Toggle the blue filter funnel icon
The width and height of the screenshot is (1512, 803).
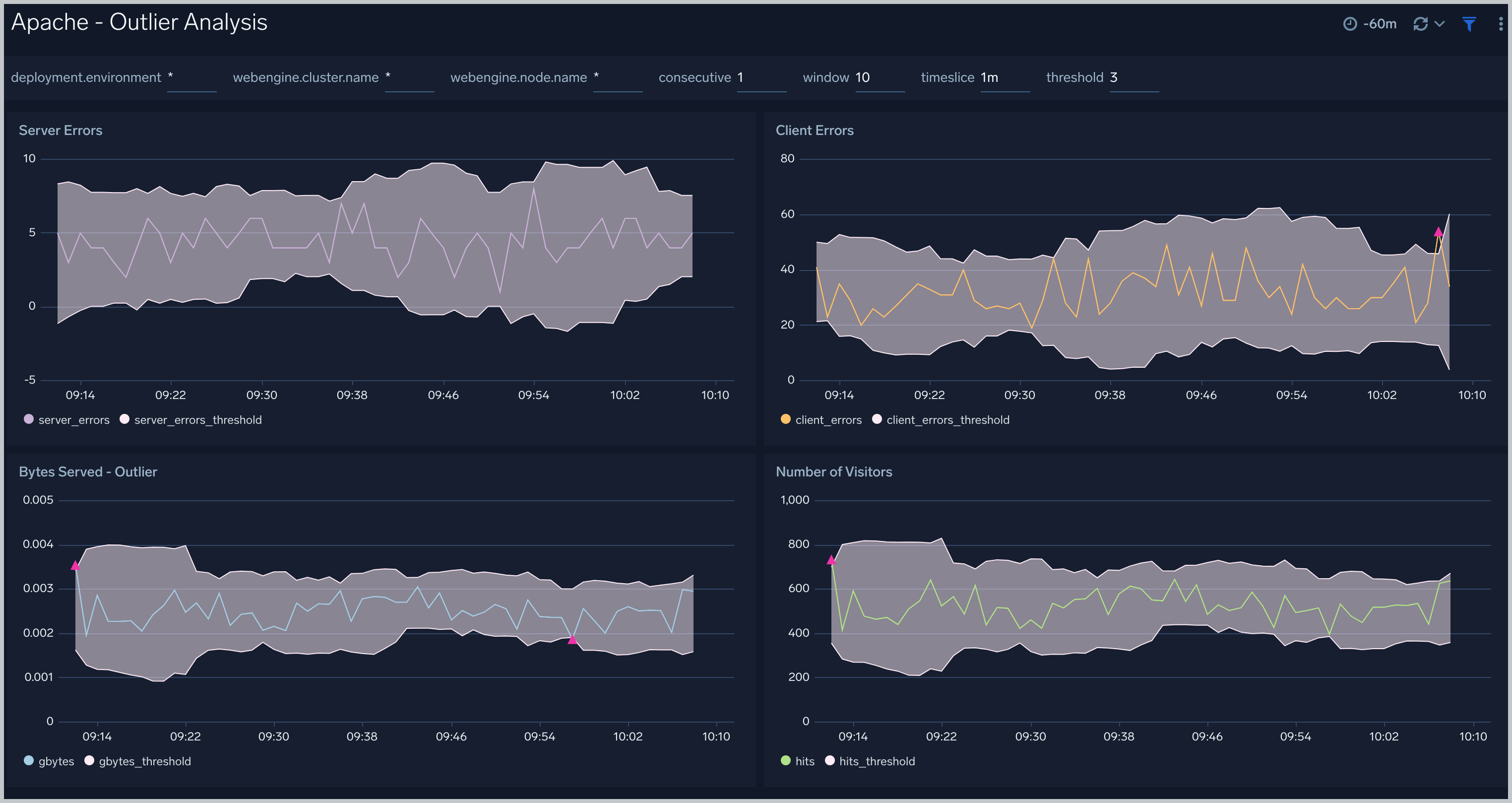[x=1469, y=24]
